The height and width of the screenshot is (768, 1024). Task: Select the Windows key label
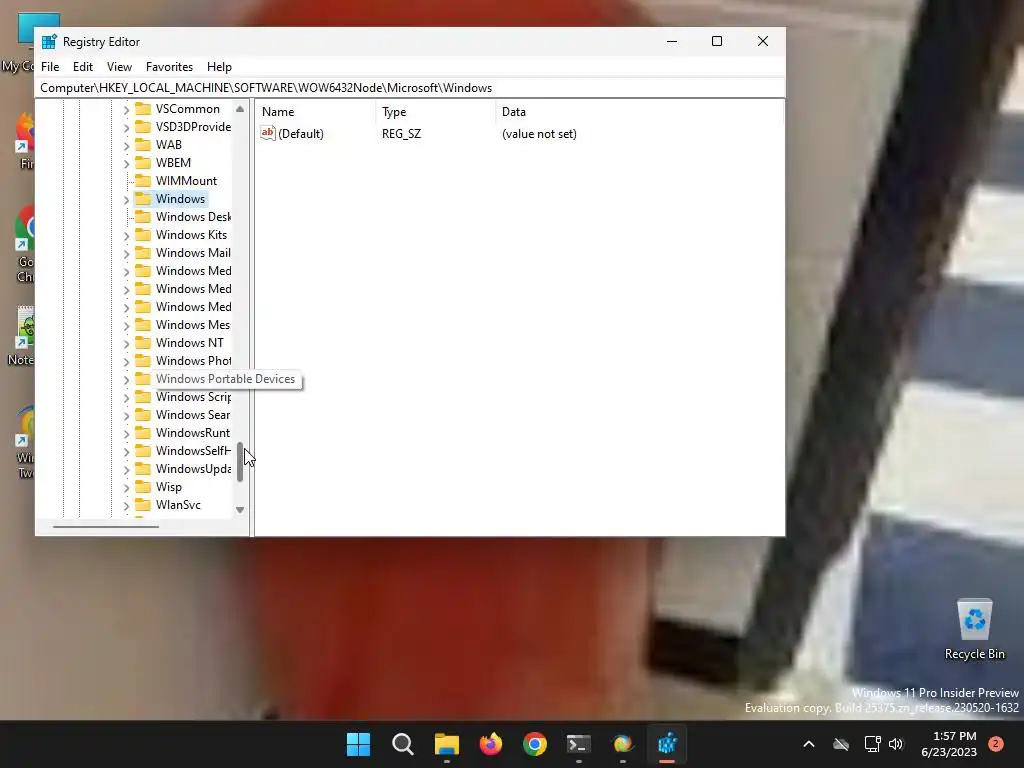click(x=180, y=199)
